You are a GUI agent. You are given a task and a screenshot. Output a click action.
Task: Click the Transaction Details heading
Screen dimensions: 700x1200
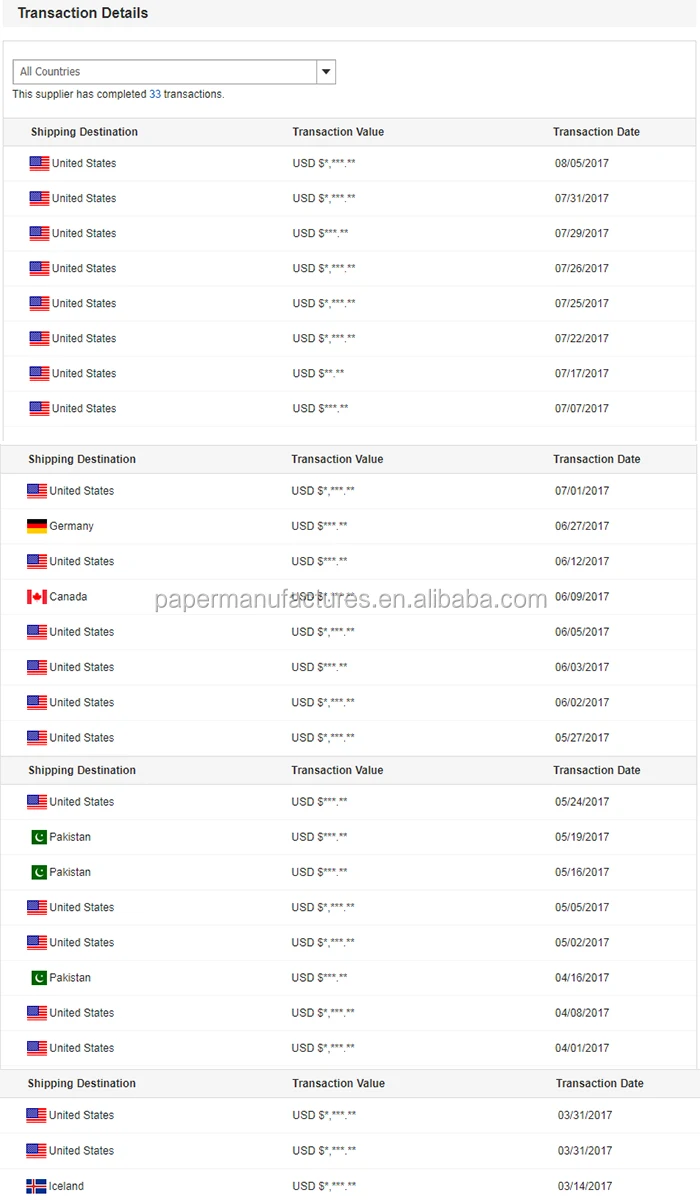83,13
